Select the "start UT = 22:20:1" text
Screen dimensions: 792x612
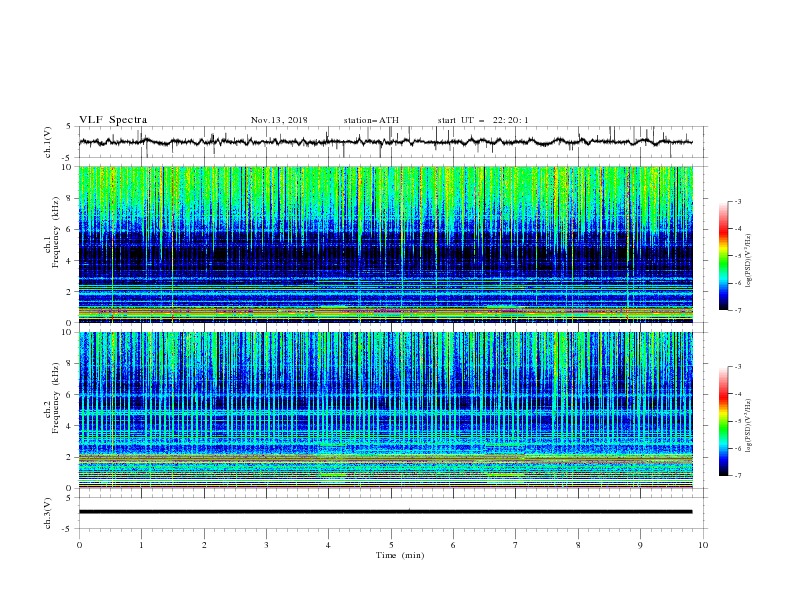coord(483,120)
